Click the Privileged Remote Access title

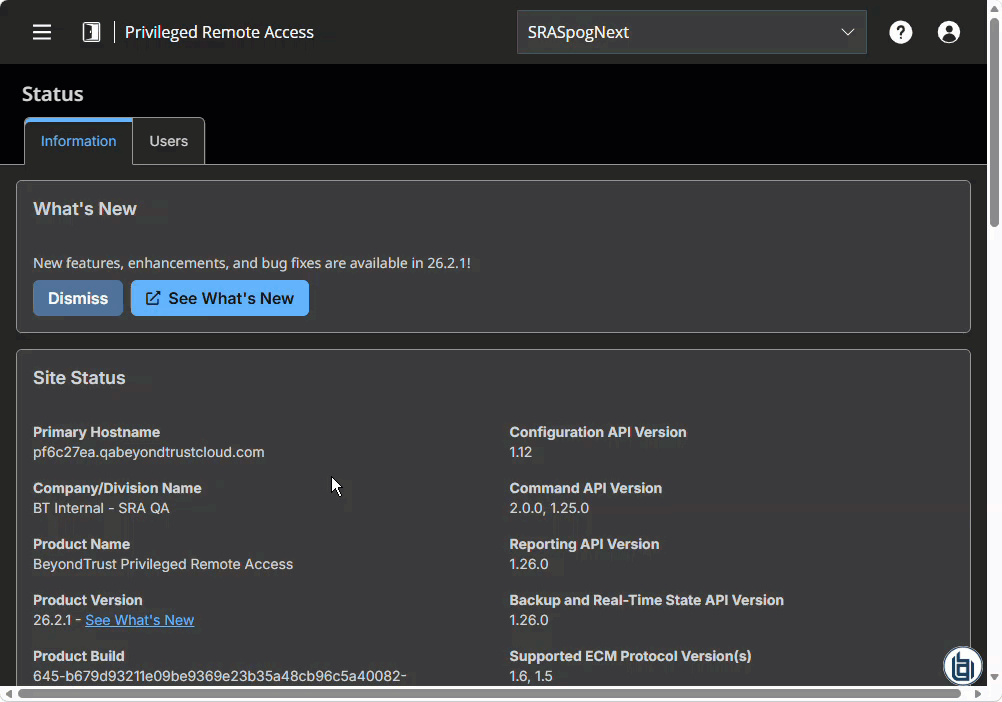coord(219,32)
